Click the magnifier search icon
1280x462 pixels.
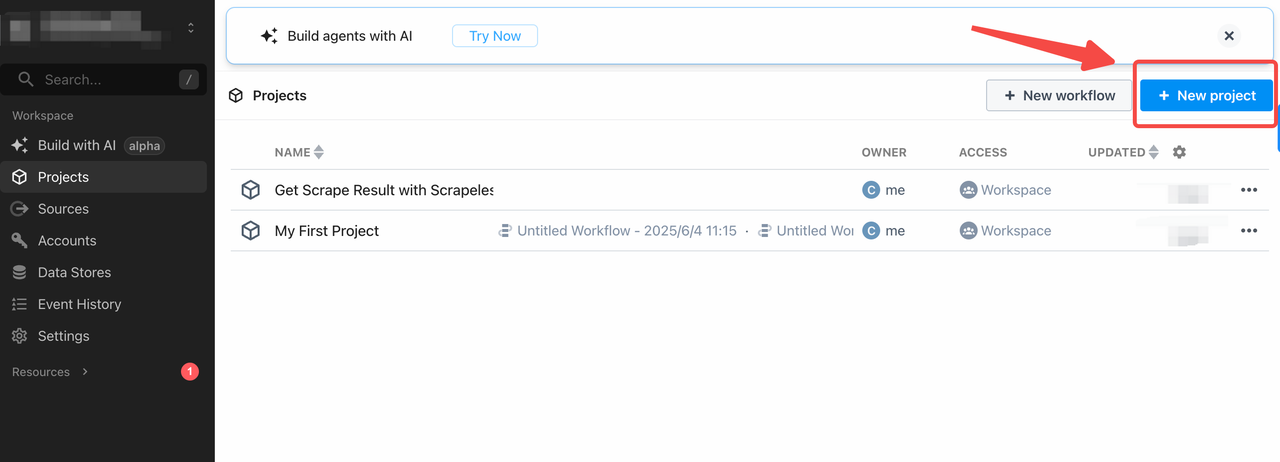pos(26,79)
